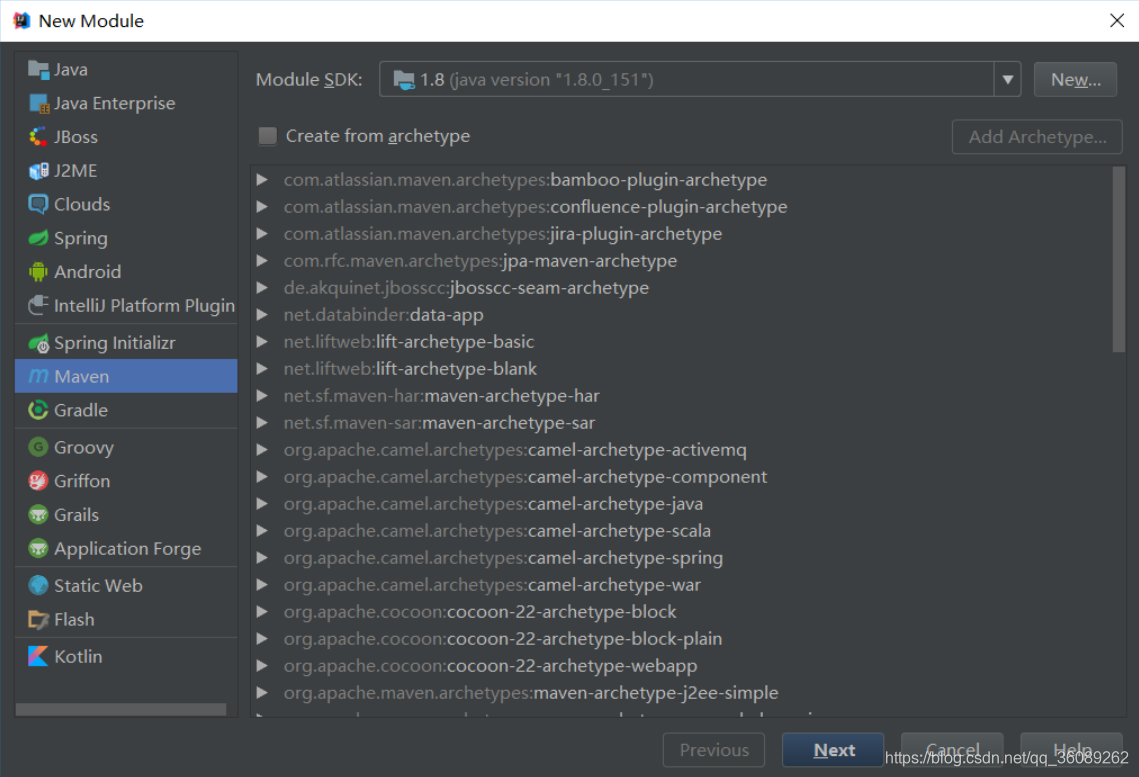Click the Spring leaf icon

click(38, 238)
